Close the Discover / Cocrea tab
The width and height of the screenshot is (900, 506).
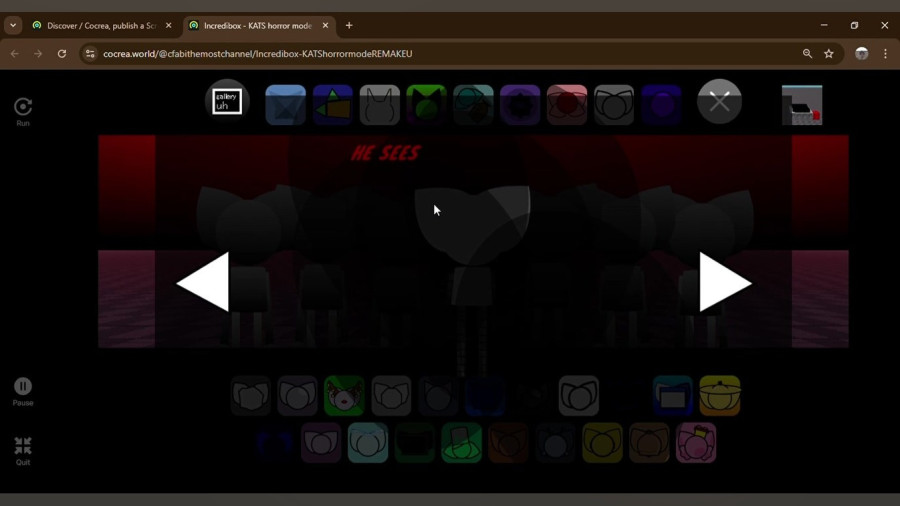coord(168,25)
